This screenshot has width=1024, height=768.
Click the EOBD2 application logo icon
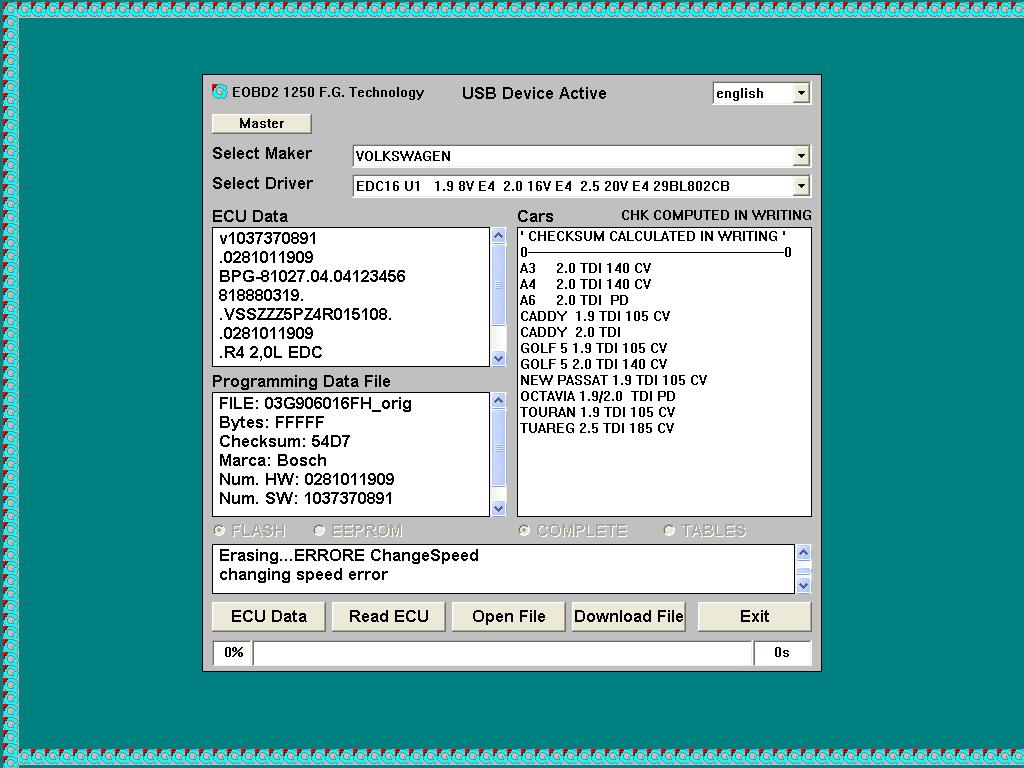(x=219, y=92)
